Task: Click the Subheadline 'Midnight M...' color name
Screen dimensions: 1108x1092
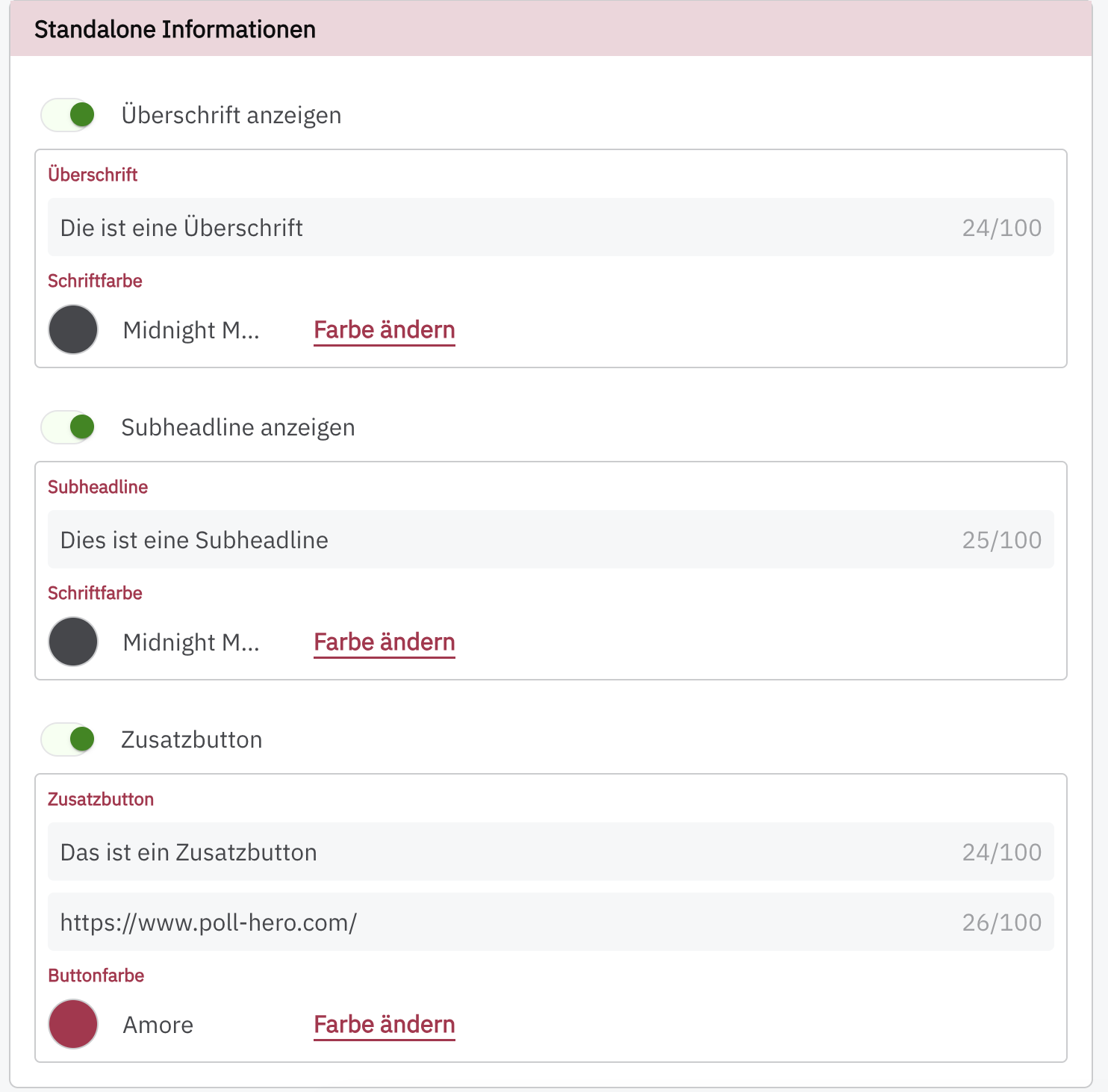Action: pyautogui.click(x=191, y=642)
